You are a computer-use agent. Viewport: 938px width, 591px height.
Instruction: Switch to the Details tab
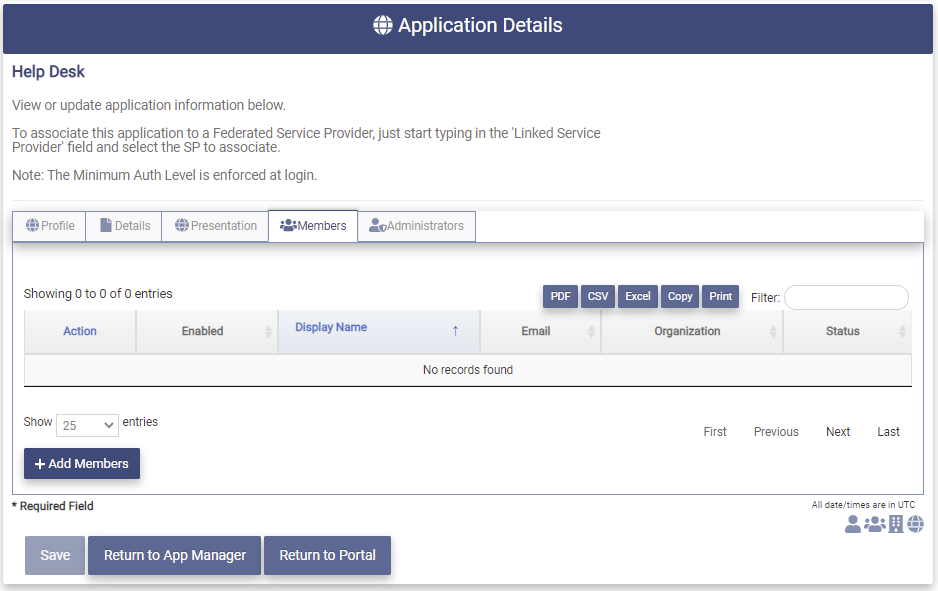click(x=124, y=226)
